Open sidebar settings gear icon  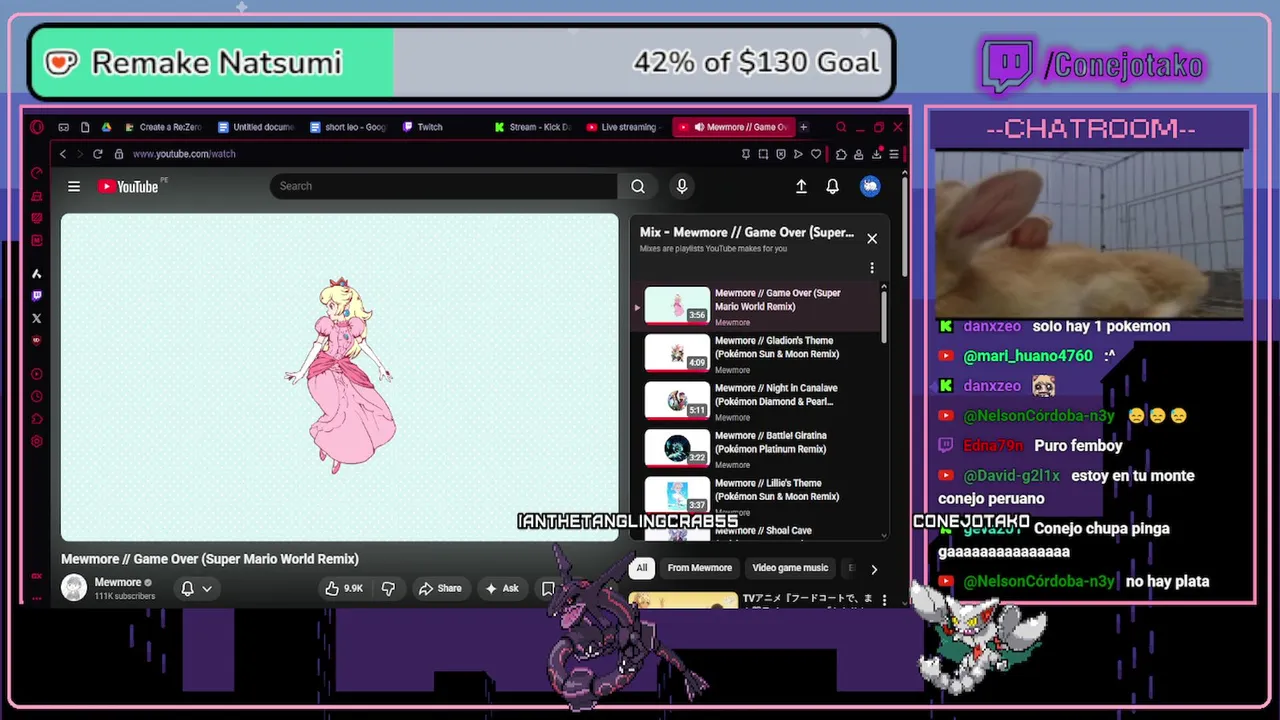pos(37,441)
